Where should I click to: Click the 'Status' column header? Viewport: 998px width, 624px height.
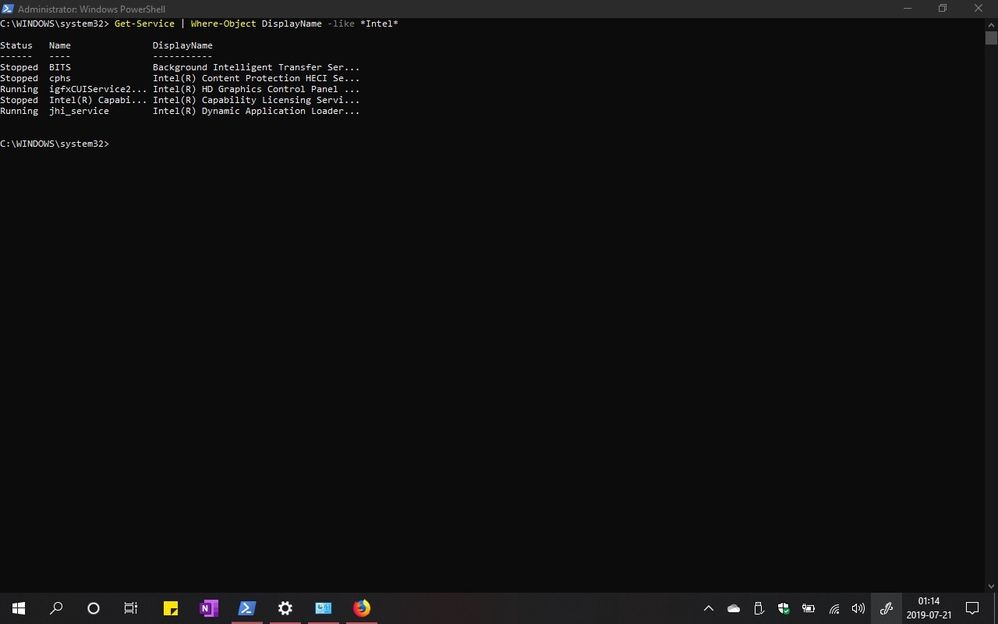(17, 45)
